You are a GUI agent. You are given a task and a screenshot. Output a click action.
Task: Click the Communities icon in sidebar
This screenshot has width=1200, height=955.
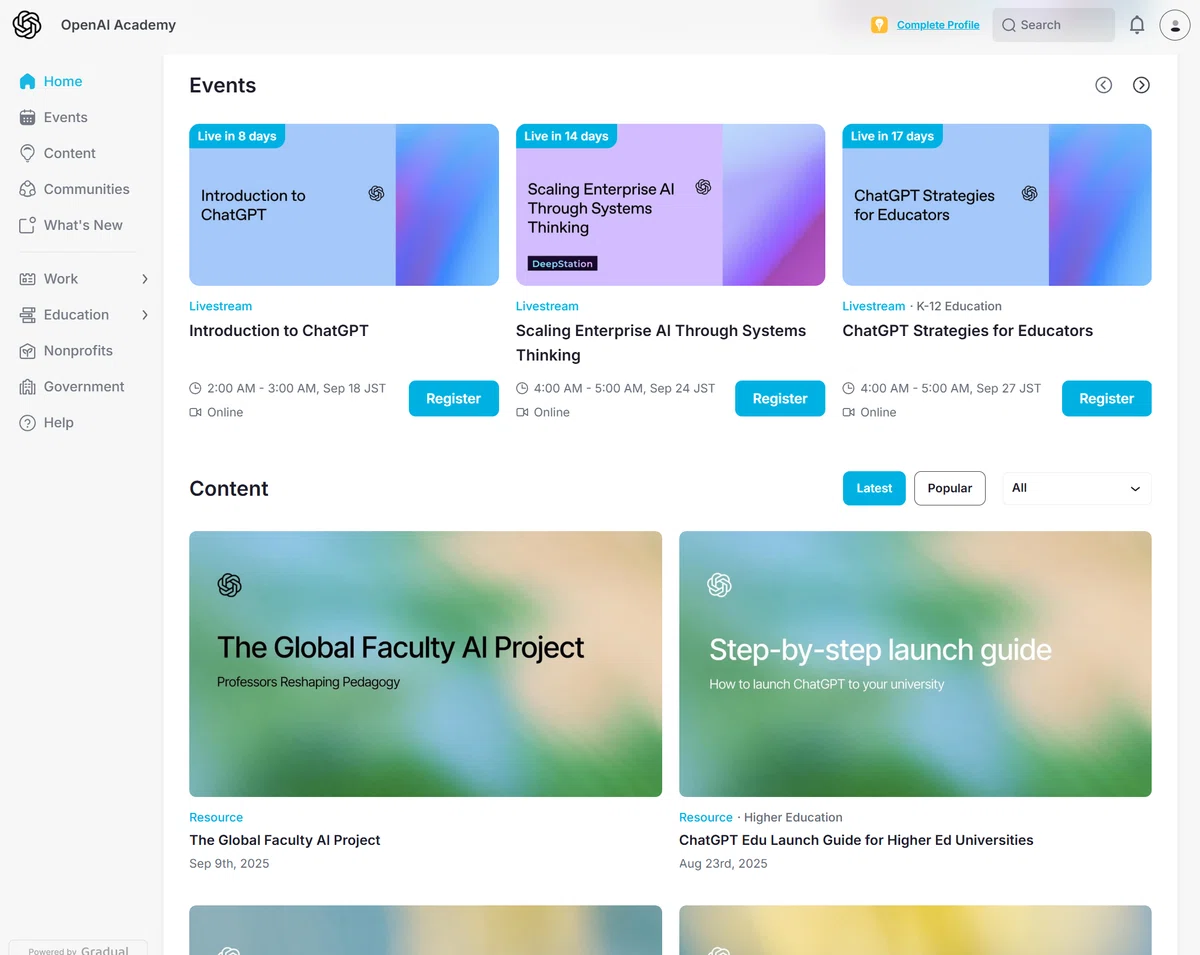pos(27,189)
